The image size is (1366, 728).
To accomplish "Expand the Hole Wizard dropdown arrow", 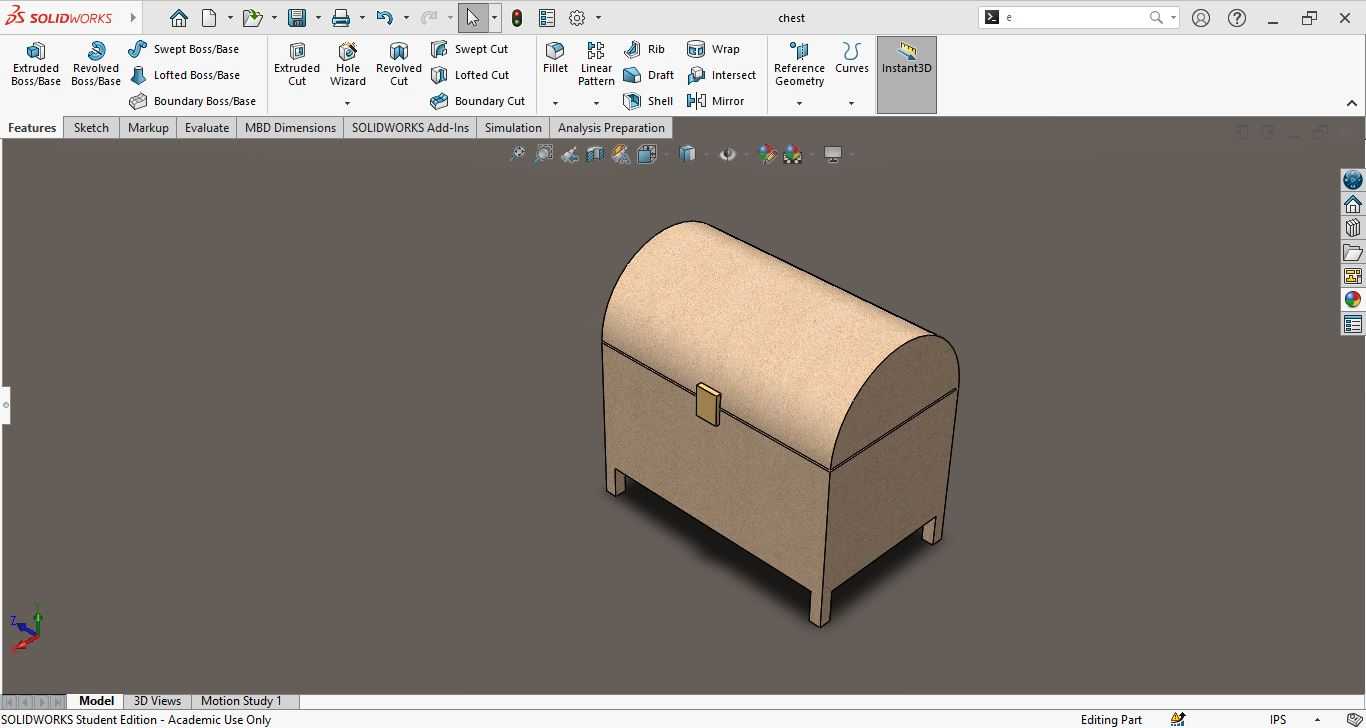I will click(348, 103).
